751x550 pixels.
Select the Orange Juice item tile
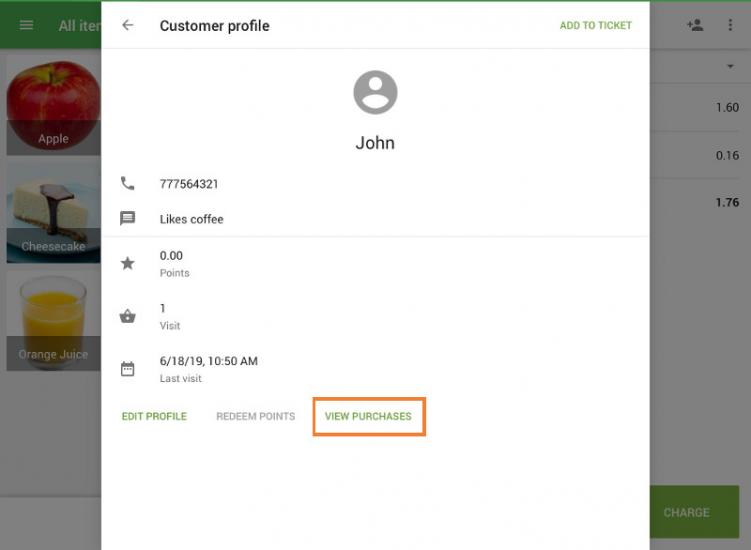[54, 321]
